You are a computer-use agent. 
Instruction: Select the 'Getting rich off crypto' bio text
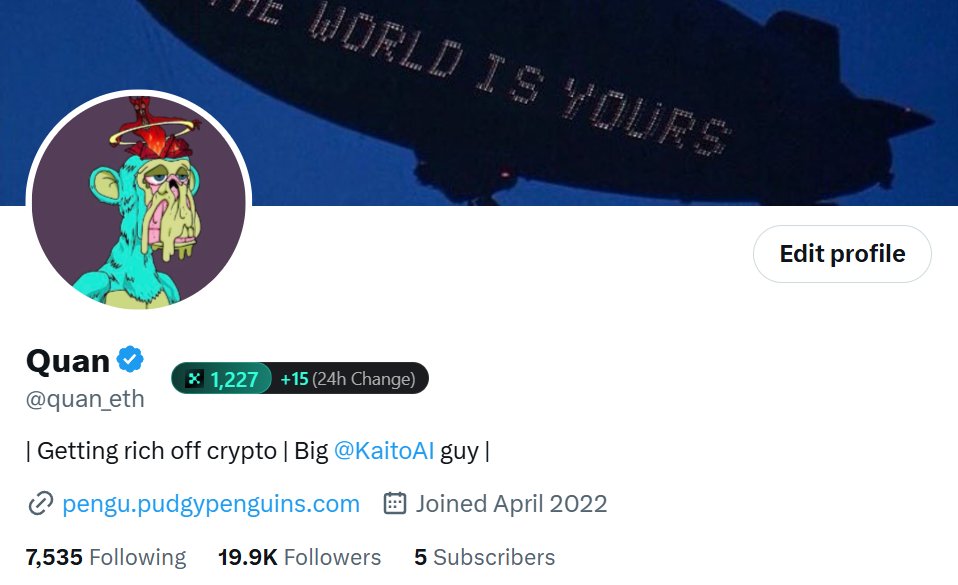(x=157, y=451)
